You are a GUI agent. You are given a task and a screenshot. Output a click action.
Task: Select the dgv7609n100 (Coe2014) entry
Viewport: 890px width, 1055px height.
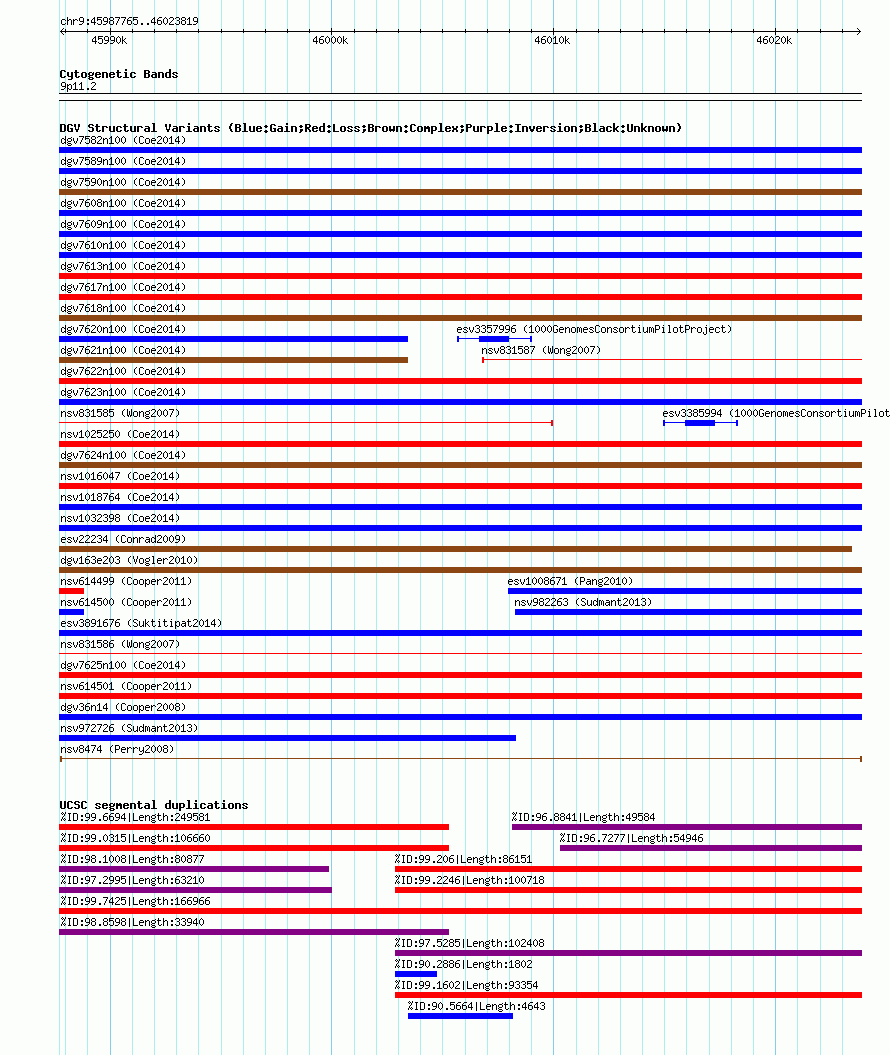123,224
